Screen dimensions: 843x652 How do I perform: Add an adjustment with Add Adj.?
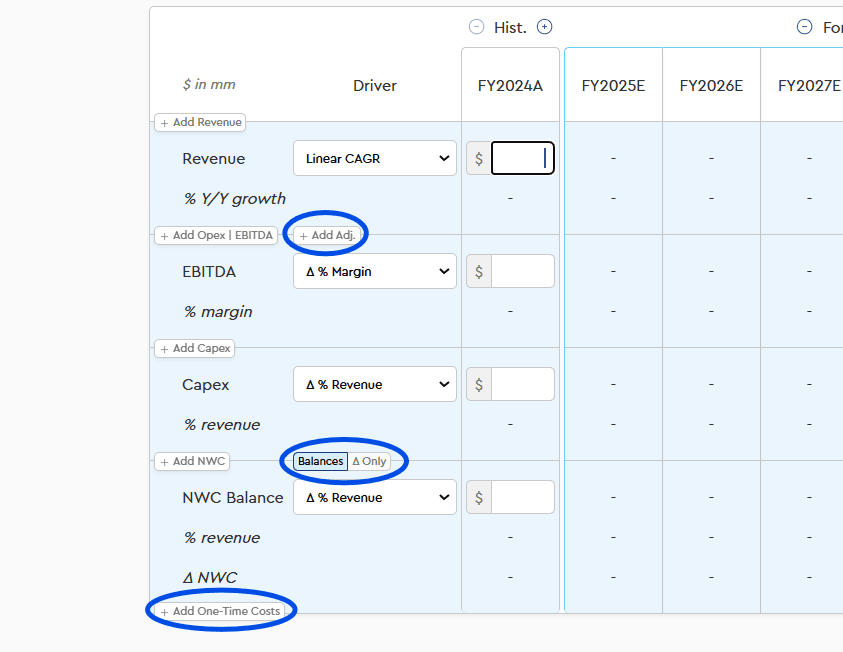coord(327,235)
